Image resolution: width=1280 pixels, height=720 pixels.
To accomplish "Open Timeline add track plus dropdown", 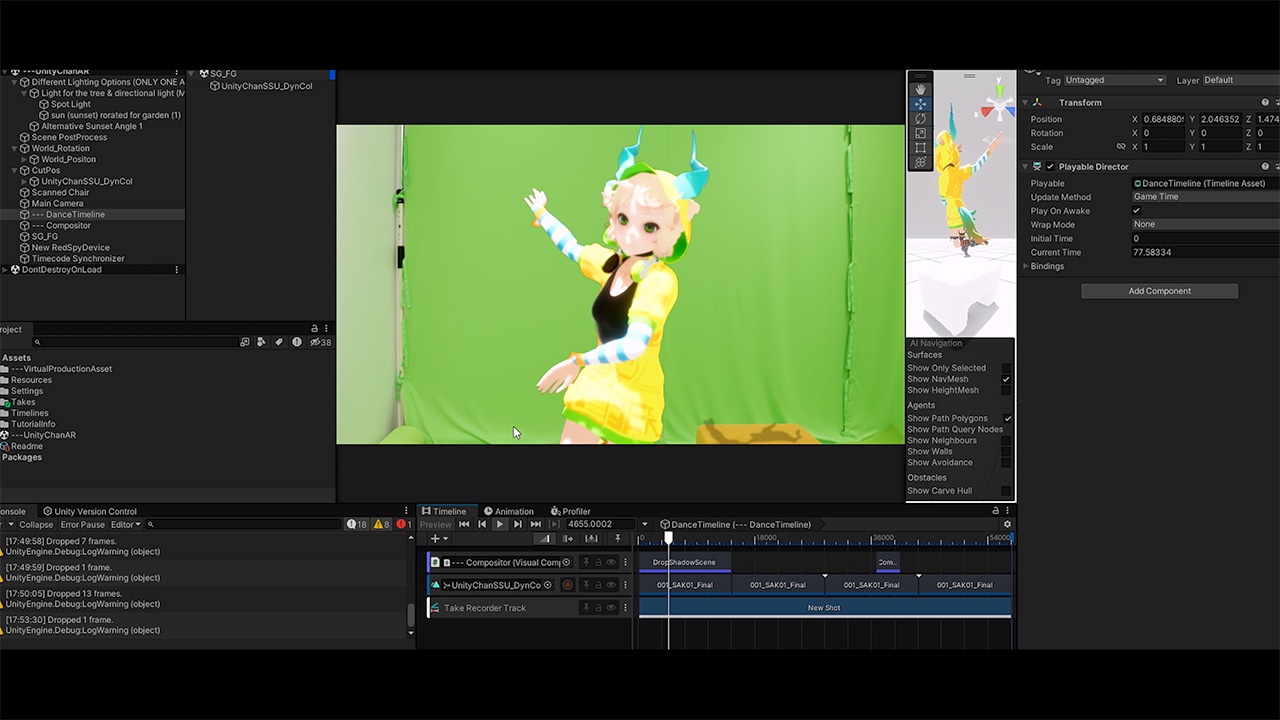I will tap(439, 539).
